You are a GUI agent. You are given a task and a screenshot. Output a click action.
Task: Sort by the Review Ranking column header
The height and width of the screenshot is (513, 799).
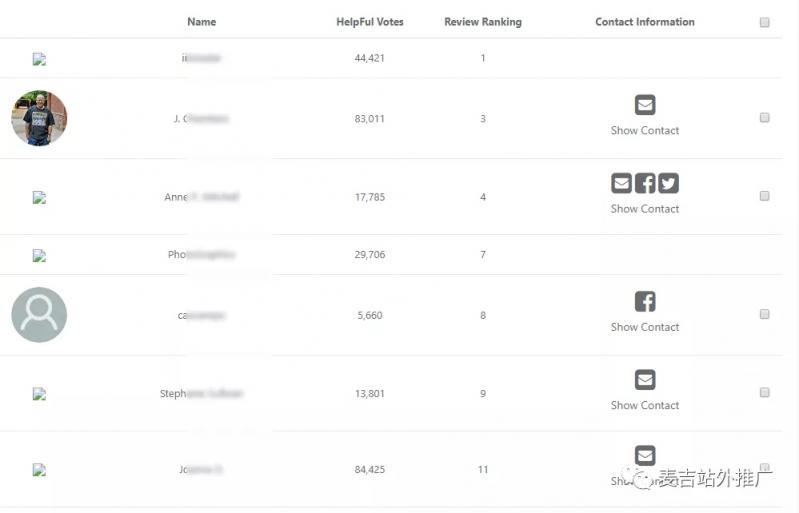point(483,22)
